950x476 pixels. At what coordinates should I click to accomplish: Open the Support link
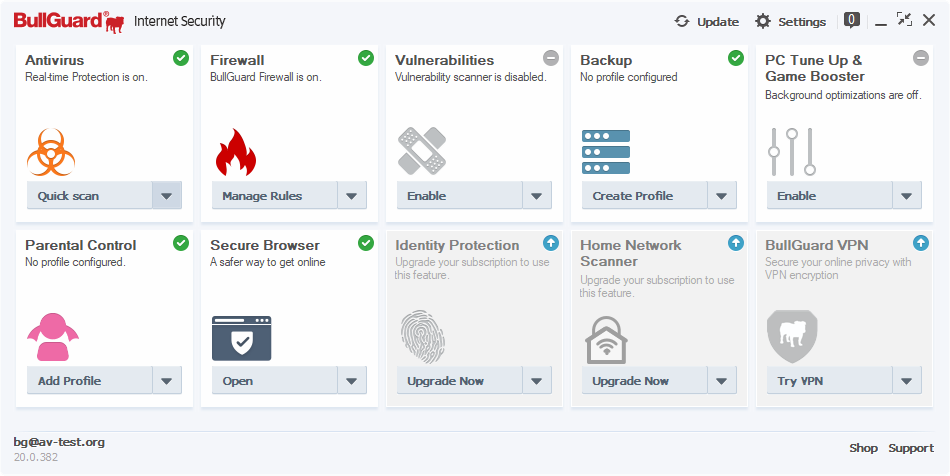pos(911,448)
